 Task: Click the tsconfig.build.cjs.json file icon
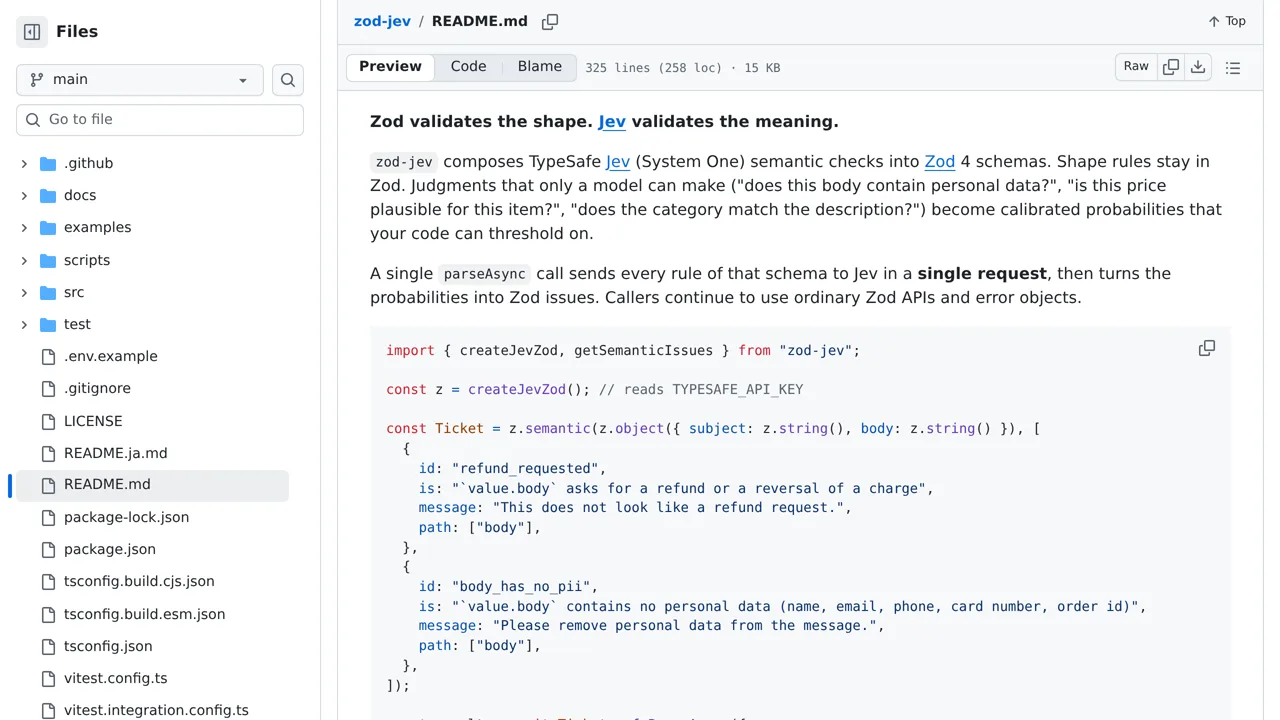pyautogui.click(x=48, y=581)
